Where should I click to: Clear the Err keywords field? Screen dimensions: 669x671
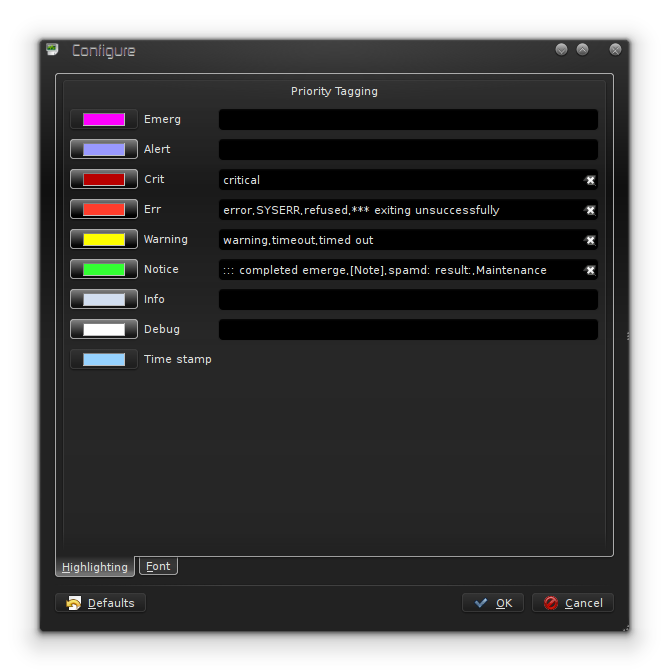pyautogui.click(x=590, y=210)
